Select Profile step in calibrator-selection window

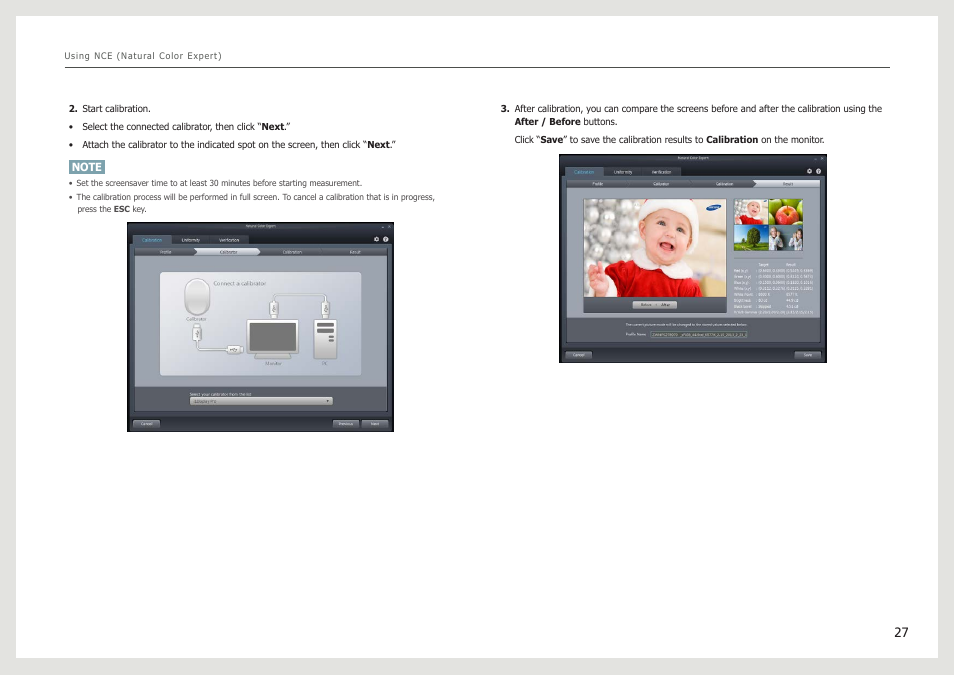click(165, 252)
